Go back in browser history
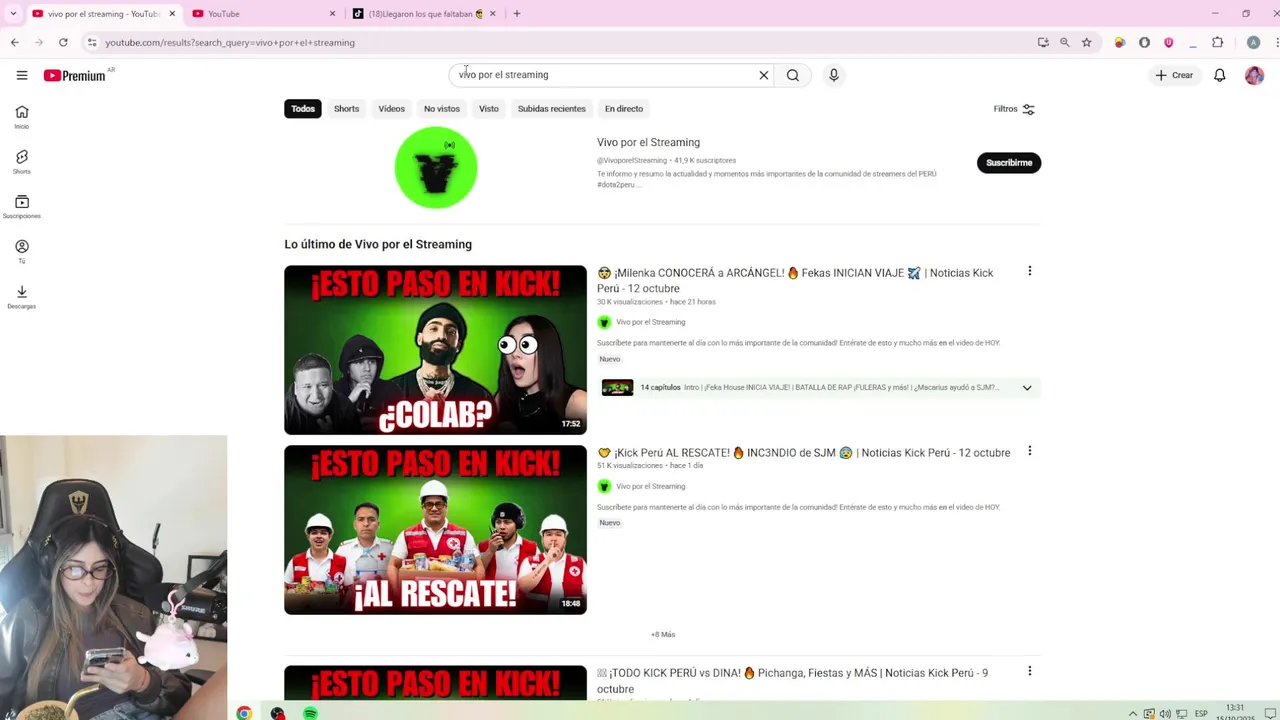Screen dimensions: 1280x720 (x=14, y=42)
